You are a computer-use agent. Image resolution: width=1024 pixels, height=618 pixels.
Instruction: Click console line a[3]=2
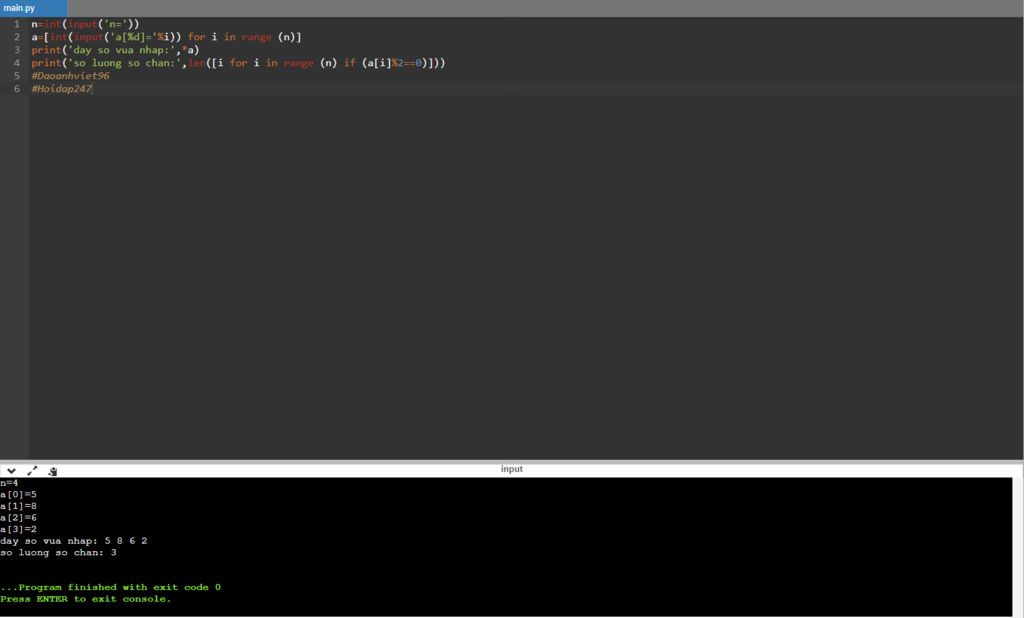pyautogui.click(x=18, y=530)
